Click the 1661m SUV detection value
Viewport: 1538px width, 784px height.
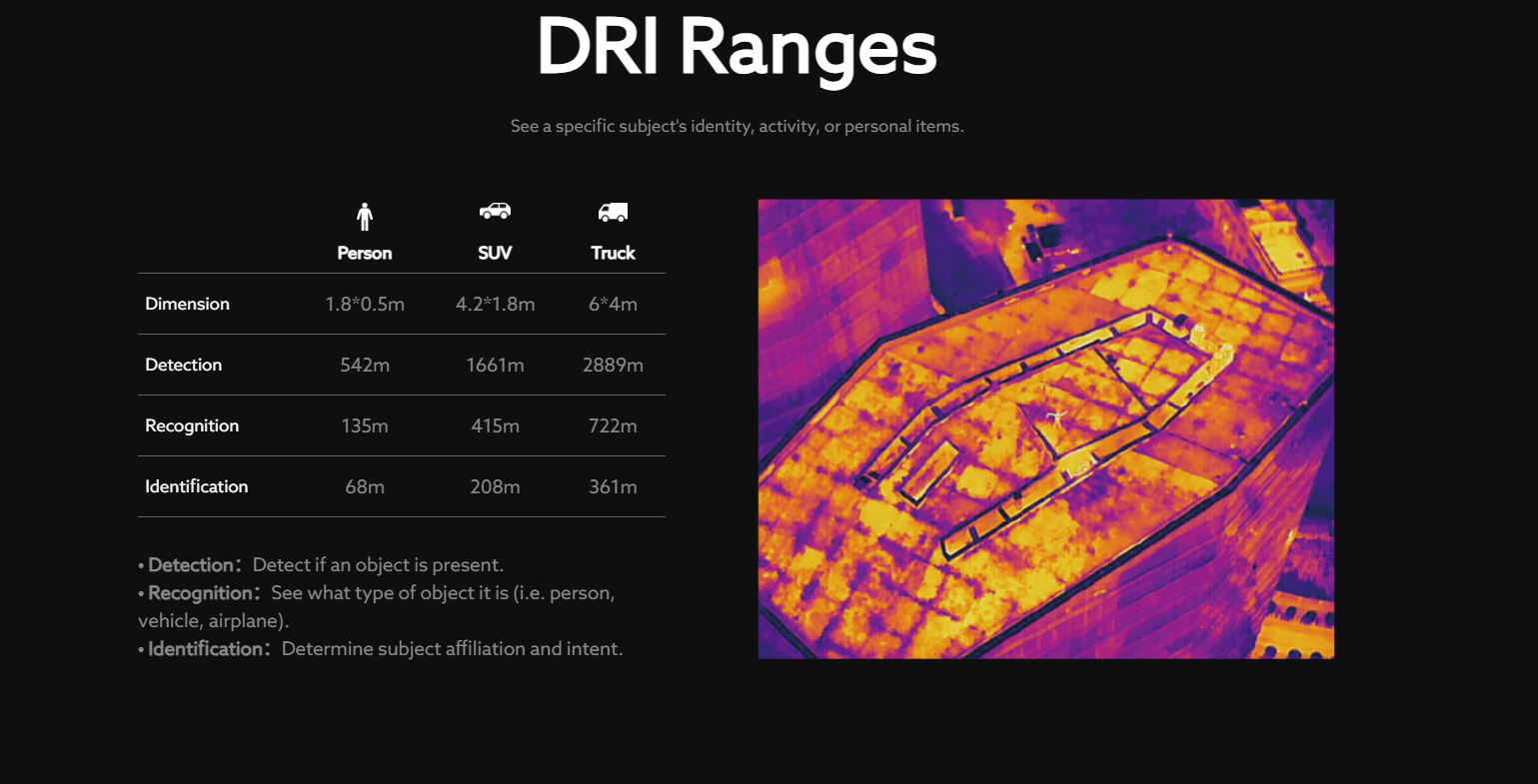(x=495, y=365)
